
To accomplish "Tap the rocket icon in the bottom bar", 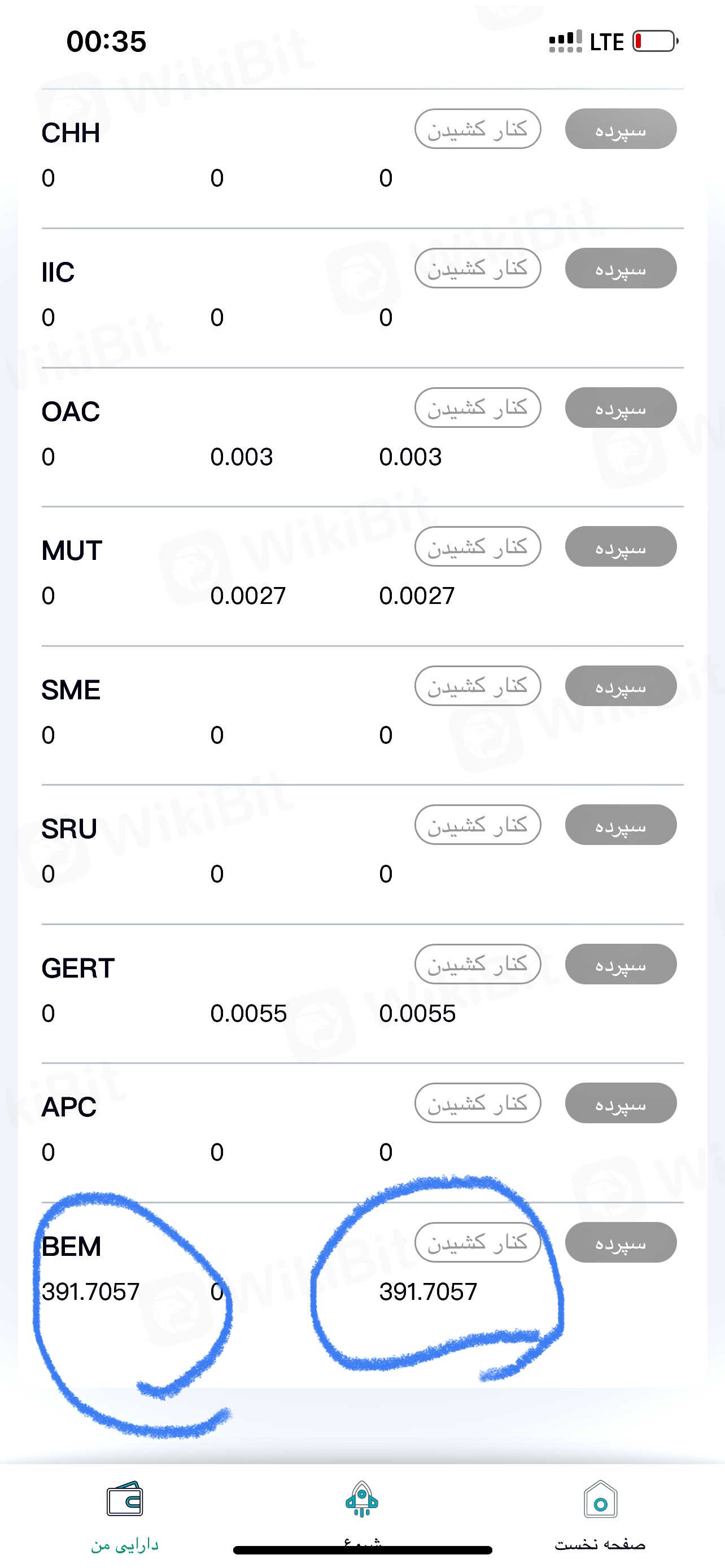I will (x=362, y=1499).
